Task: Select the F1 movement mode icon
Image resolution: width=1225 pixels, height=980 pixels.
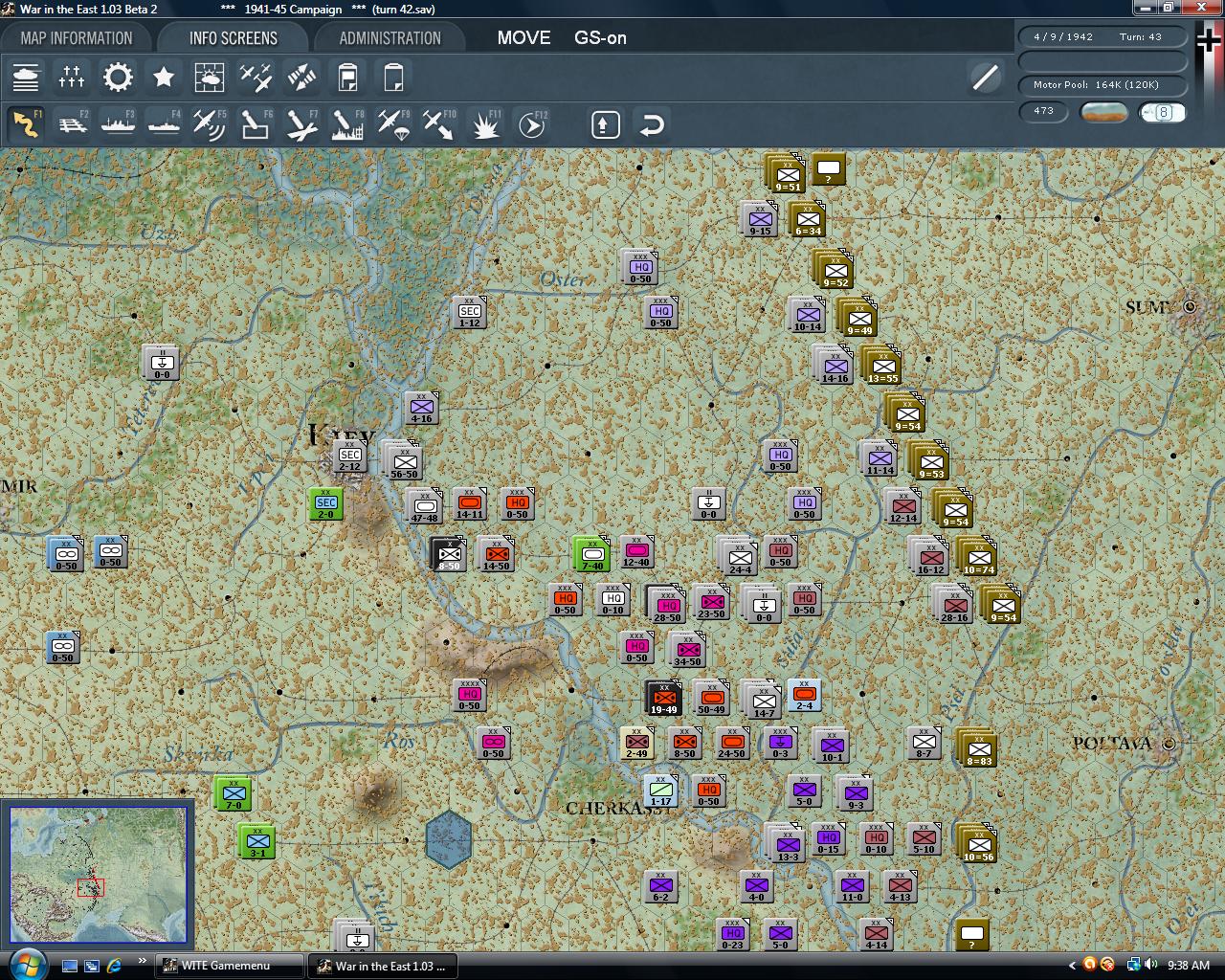Action: (x=26, y=123)
